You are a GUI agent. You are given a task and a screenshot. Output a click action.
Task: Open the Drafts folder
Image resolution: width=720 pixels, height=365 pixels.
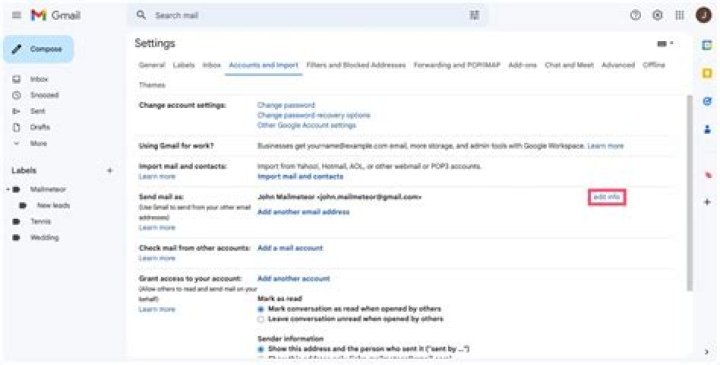tap(40, 127)
